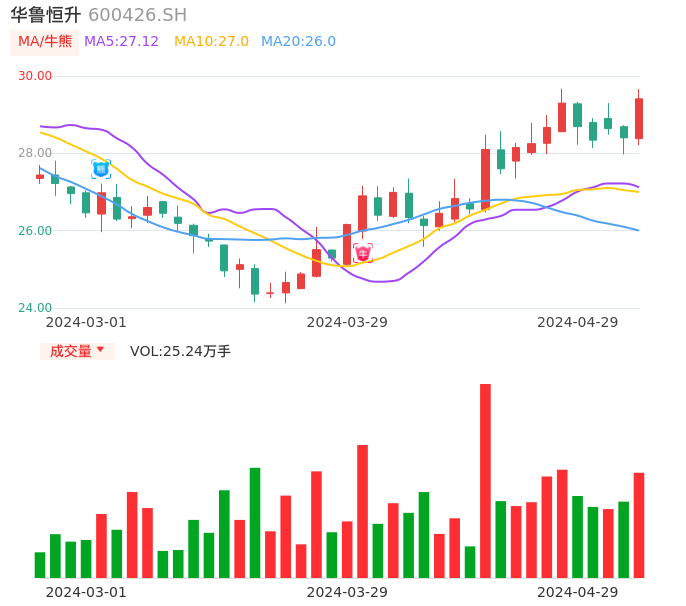
Task: Click the 2024-04-29 date label under volume chart
Action: pyautogui.click(x=577, y=592)
